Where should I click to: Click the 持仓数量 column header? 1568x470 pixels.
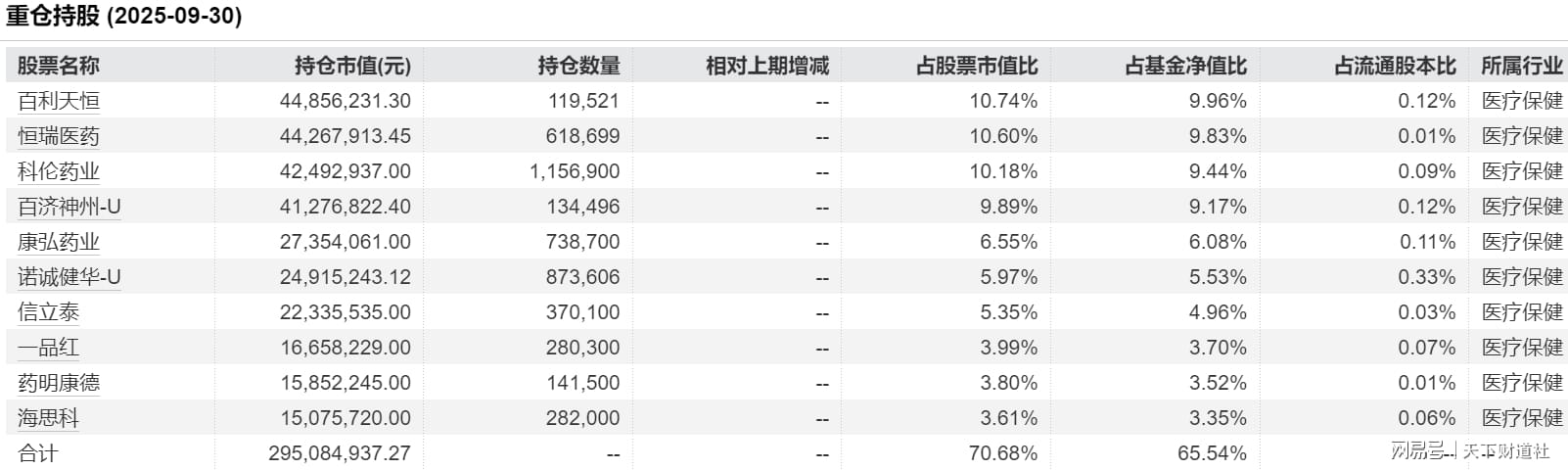tap(578, 66)
